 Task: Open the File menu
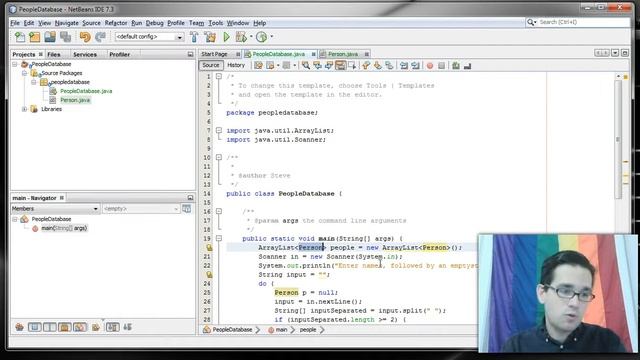click(x=15, y=23)
